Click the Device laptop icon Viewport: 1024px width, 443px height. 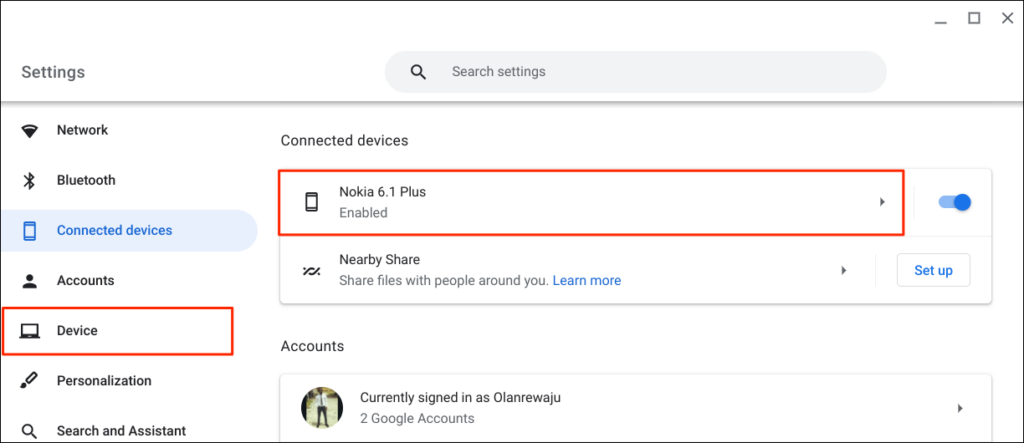(30, 331)
